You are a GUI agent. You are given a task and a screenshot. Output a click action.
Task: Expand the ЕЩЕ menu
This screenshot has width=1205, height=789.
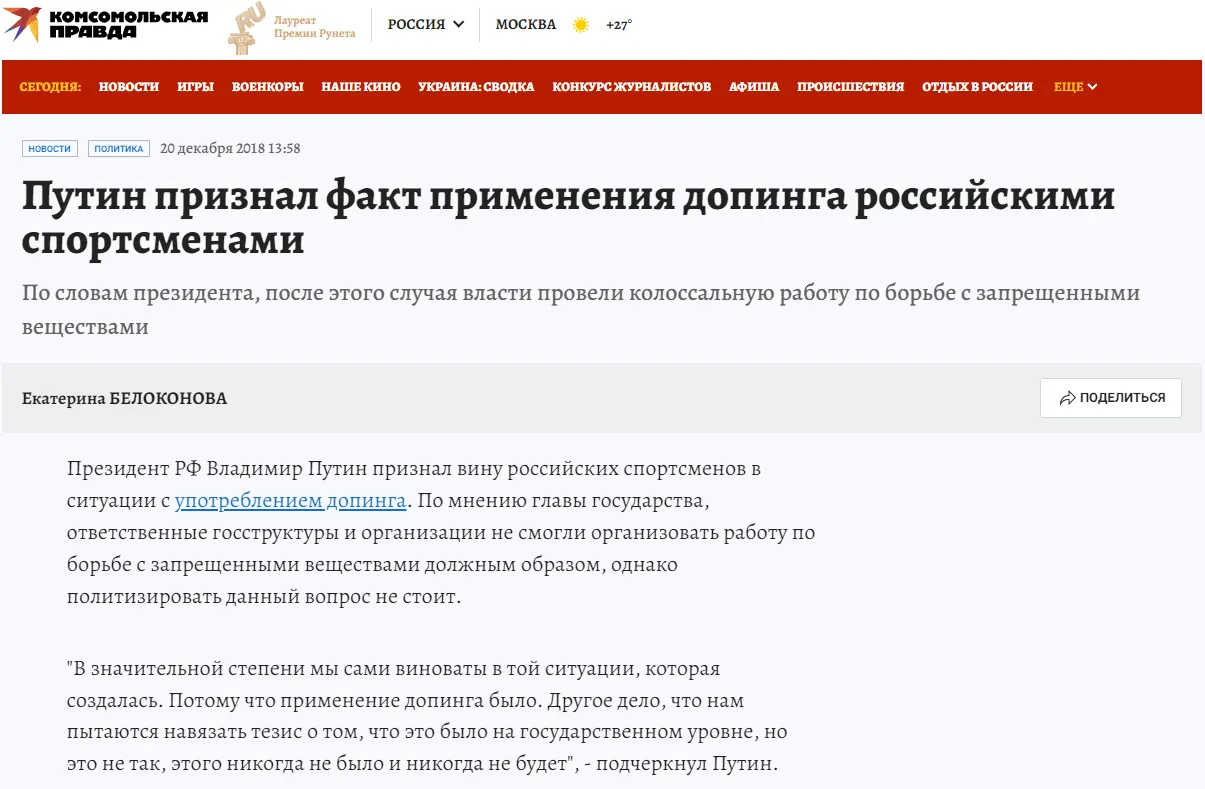point(1075,87)
